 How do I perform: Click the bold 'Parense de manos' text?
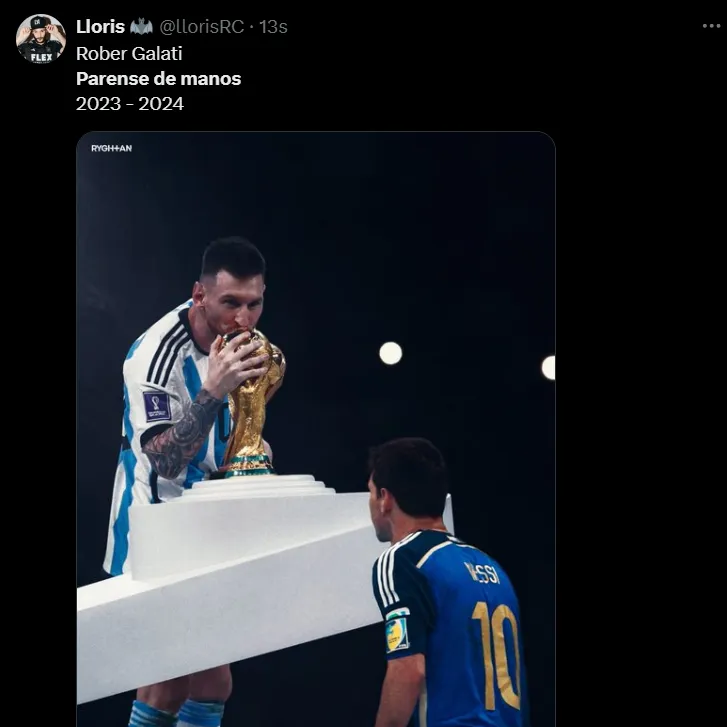click(158, 78)
